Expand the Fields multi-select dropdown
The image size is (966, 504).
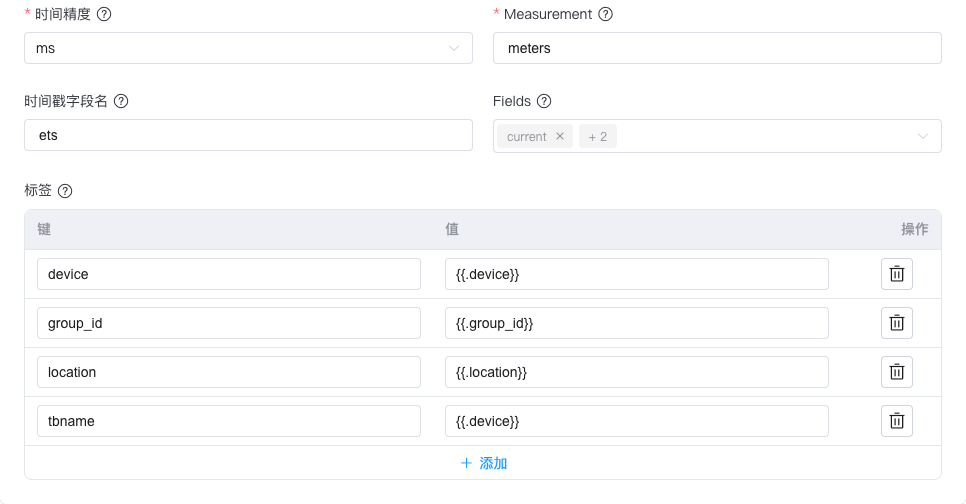922,136
